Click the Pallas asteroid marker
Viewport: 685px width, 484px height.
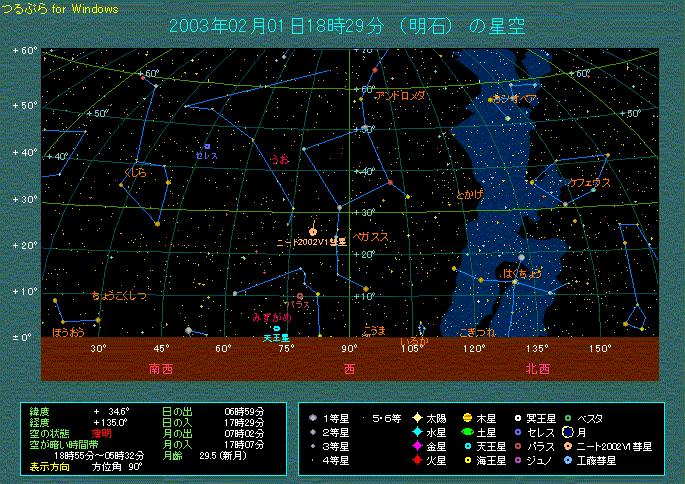click(x=300, y=296)
